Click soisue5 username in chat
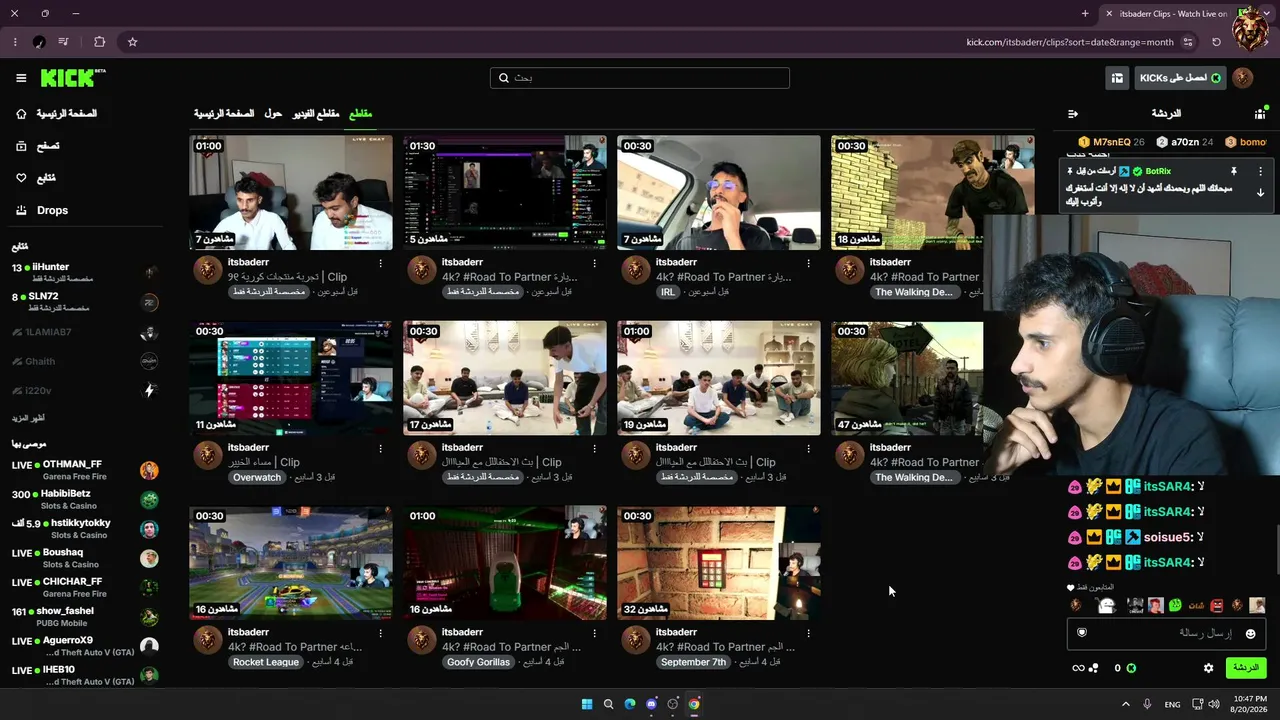1280x720 pixels. pos(1167,537)
